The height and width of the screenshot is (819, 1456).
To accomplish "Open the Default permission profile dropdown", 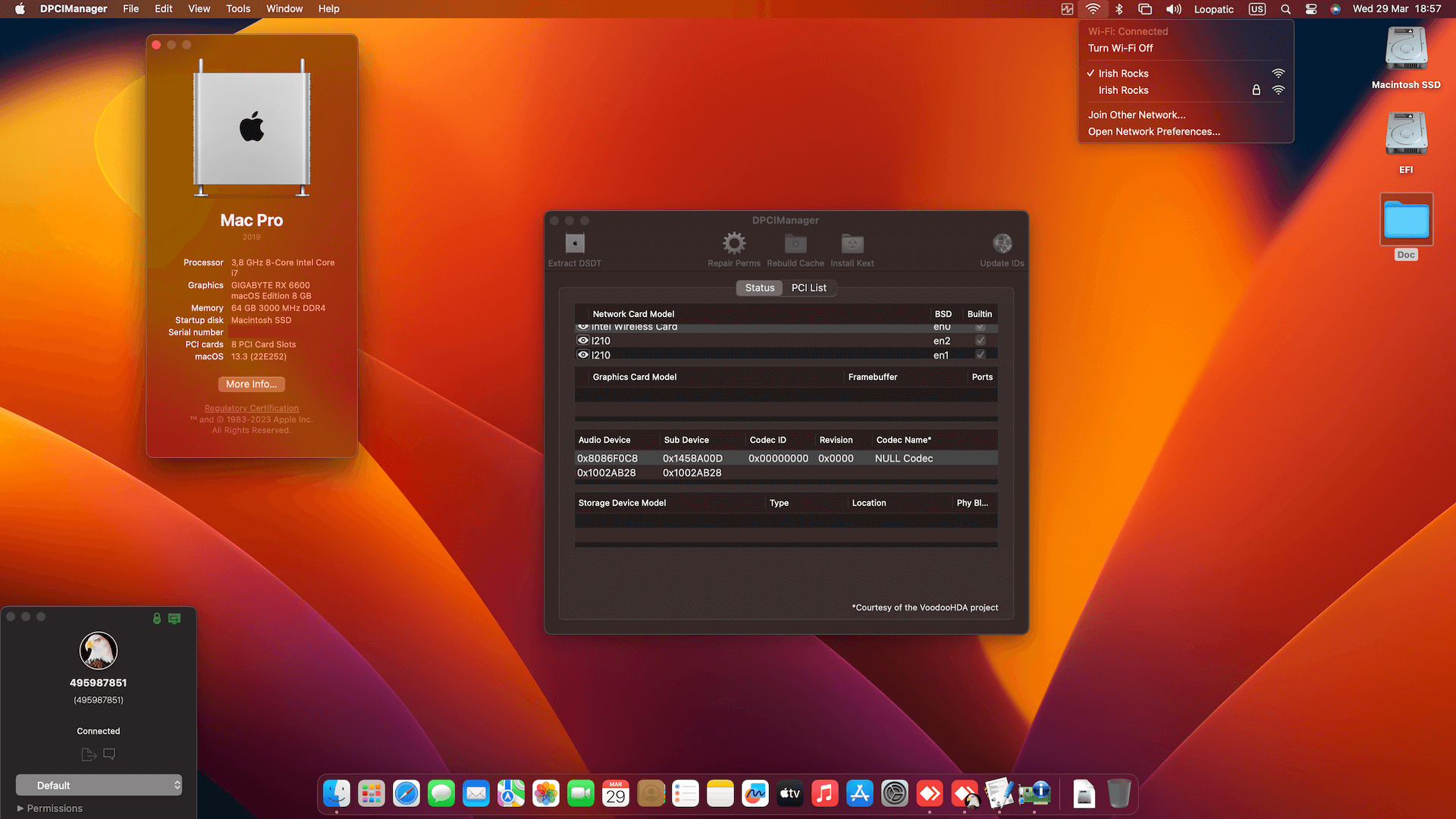I will [x=99, y=785].
